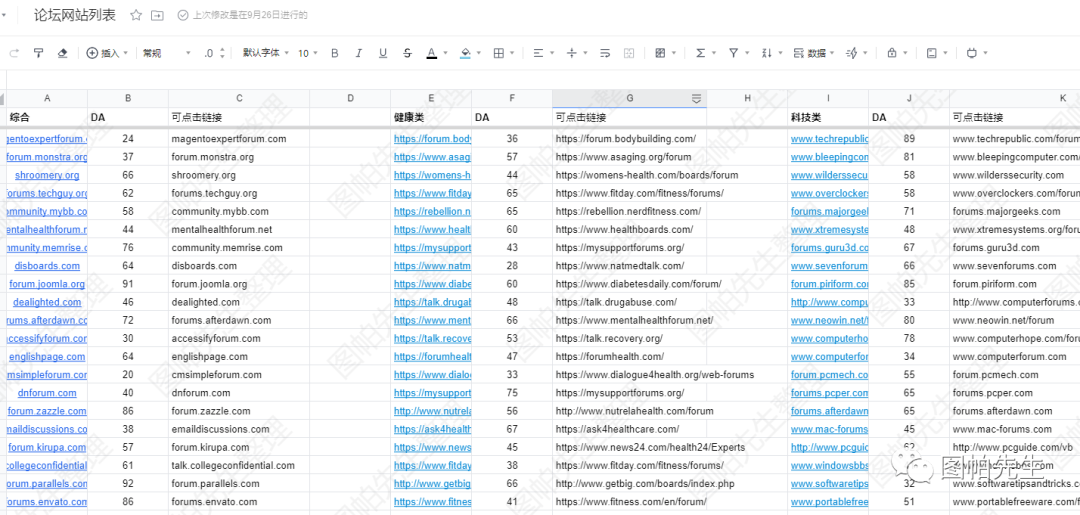
Task: Select cell https://www.healthboards.com/
Action: tap(630, 229)
